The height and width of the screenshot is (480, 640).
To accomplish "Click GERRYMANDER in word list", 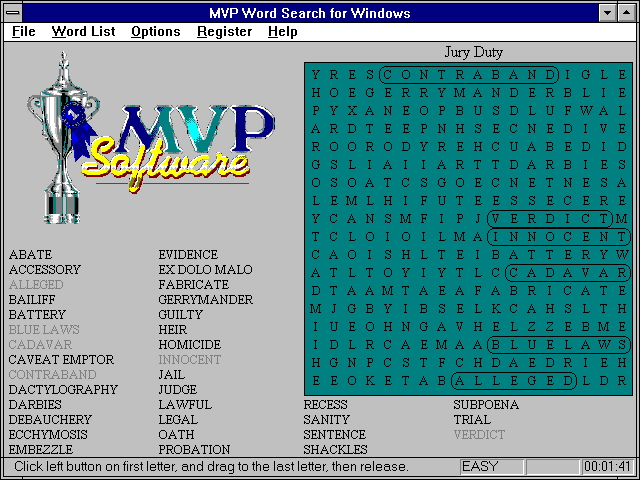I will click(x=206, y=300).
